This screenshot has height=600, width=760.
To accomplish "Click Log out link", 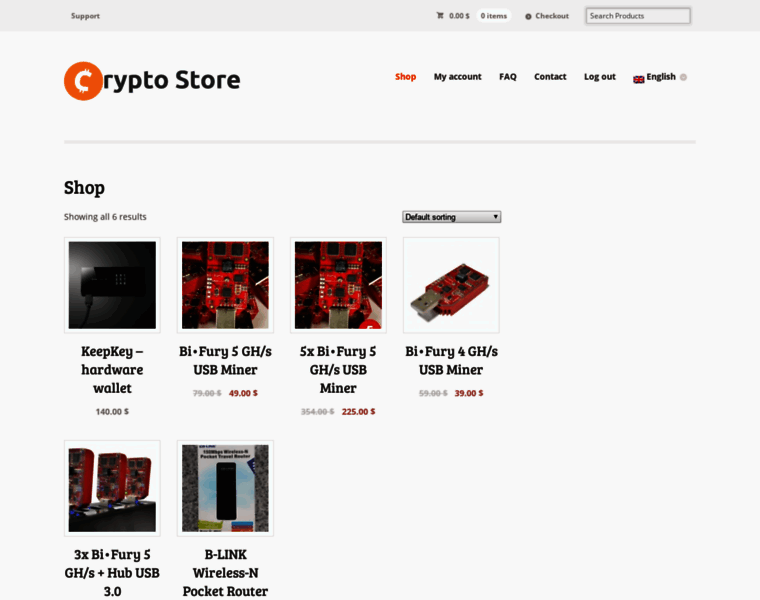I will [600, 77].
